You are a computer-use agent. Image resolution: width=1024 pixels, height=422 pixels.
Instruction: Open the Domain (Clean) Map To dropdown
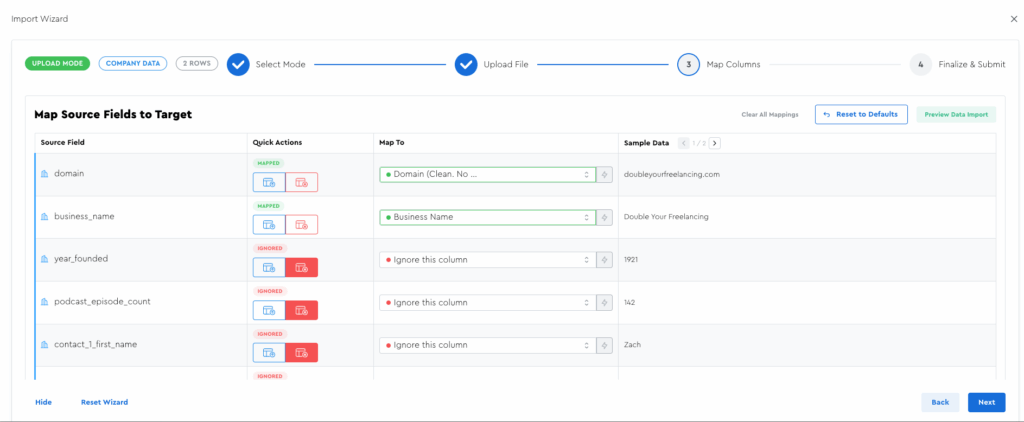pyautogui.click(x=487, y=174)
